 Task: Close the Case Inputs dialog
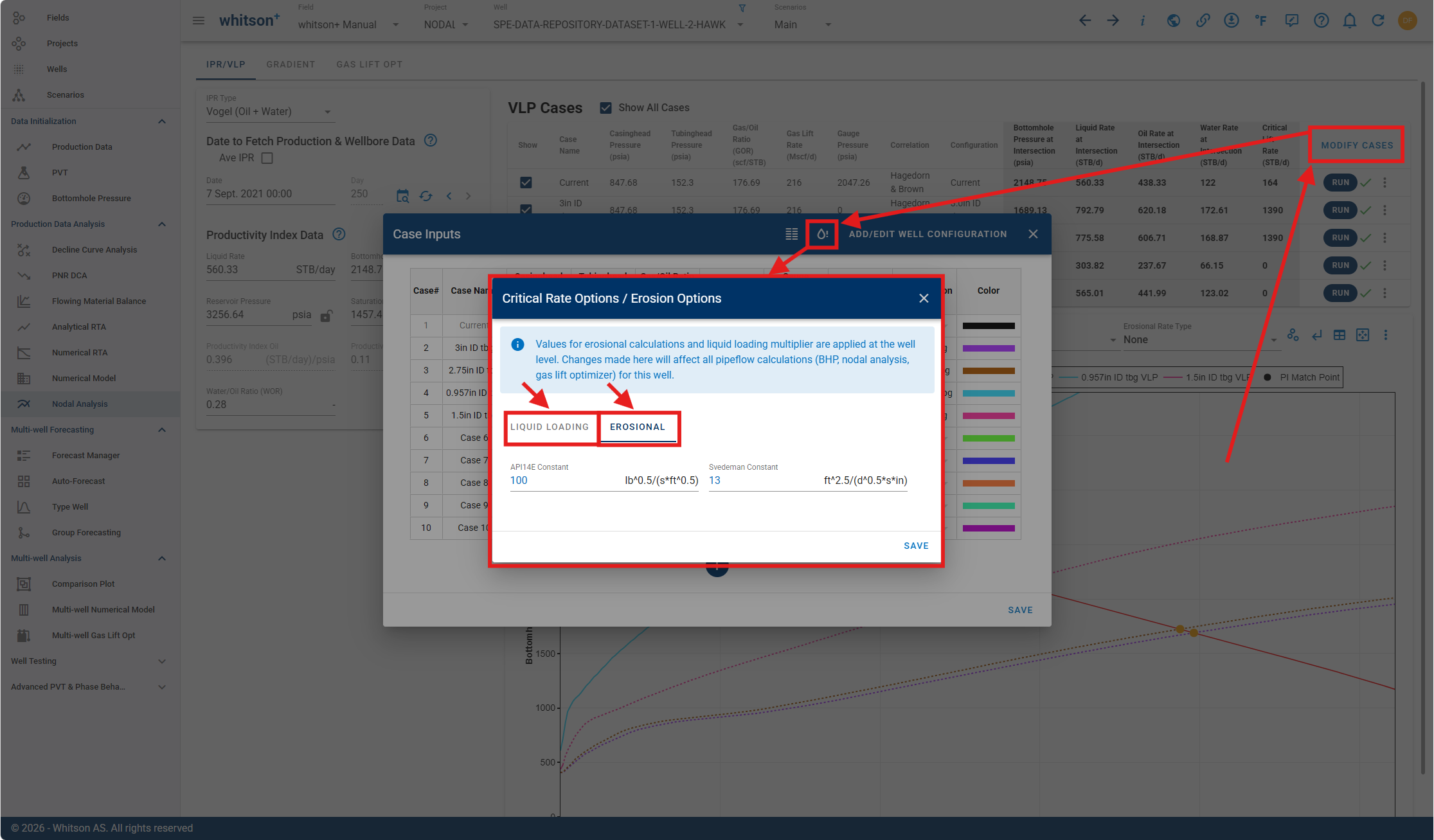pos(1033,235)
